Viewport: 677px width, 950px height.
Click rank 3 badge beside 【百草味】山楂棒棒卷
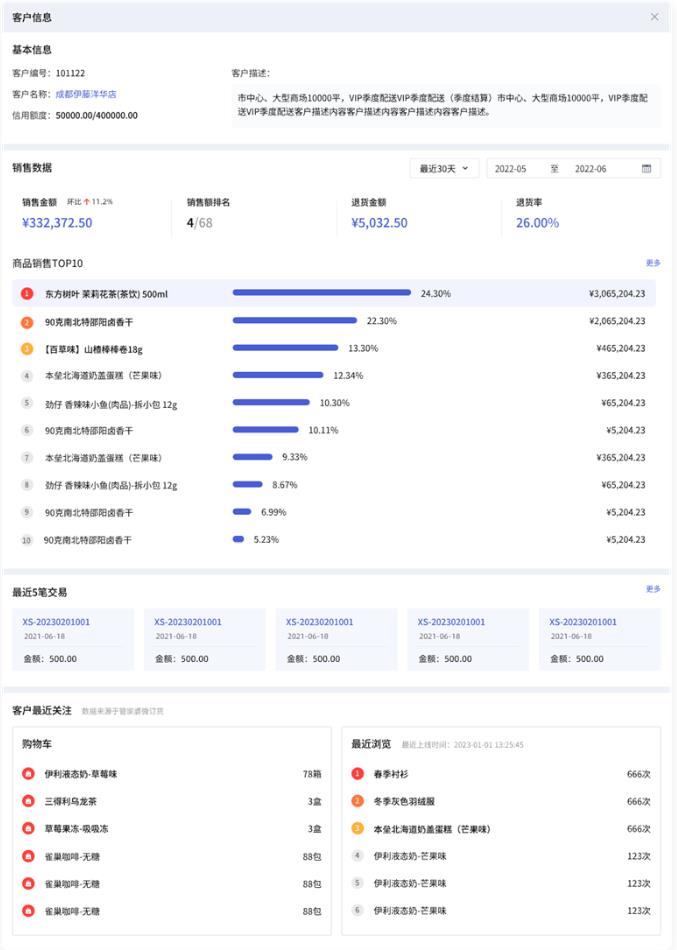(27, 349)
